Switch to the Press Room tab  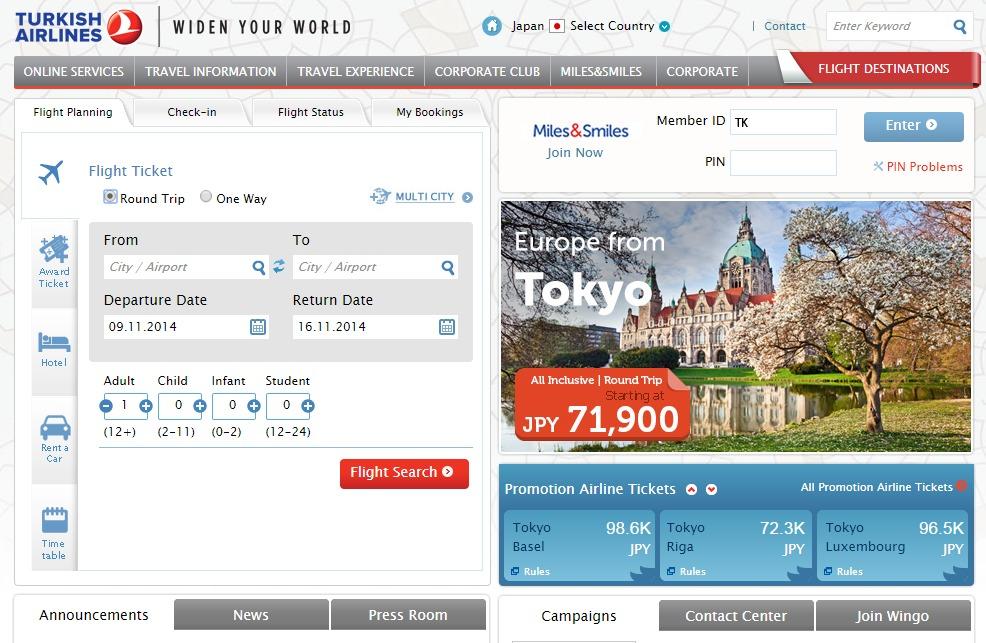pos(408,614)
